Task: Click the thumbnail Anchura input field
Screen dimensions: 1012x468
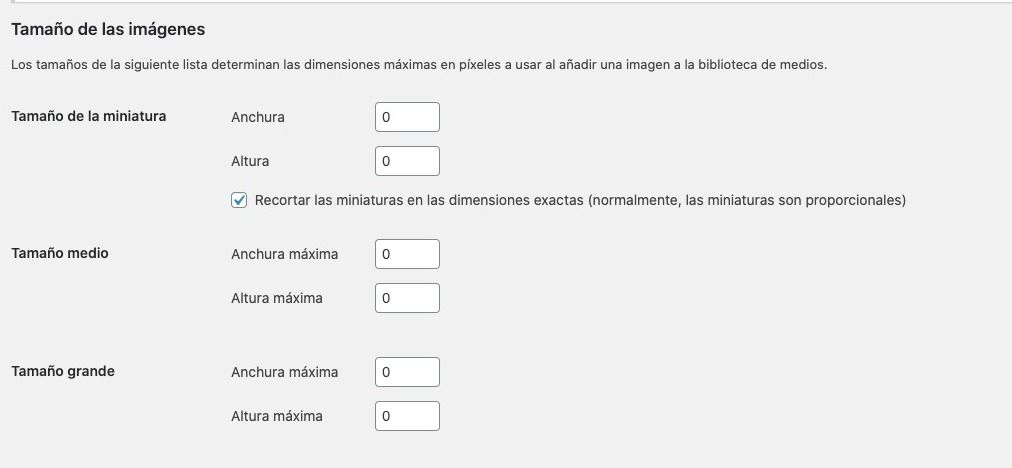Action: tap(407, 117)
